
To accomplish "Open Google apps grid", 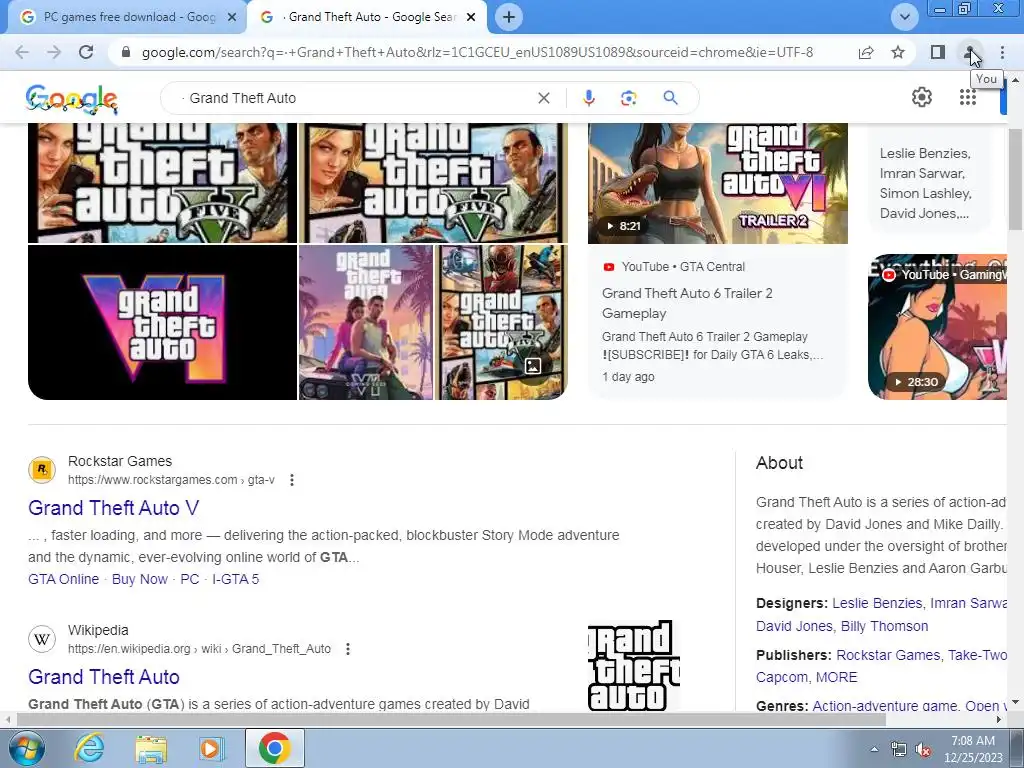I will click(968, 97).
